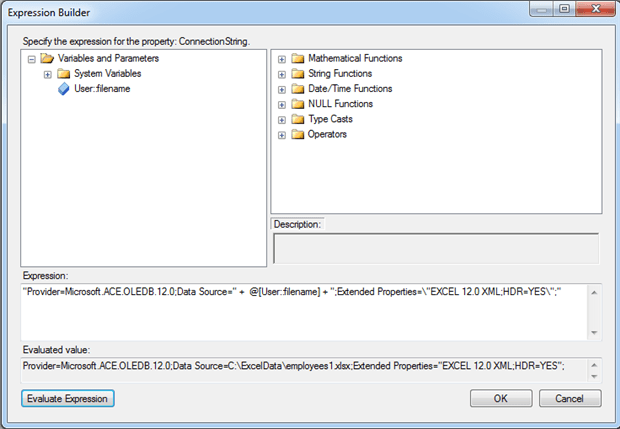Click the String Functions folder icon

pyautogui.click(x=298, y=74)
